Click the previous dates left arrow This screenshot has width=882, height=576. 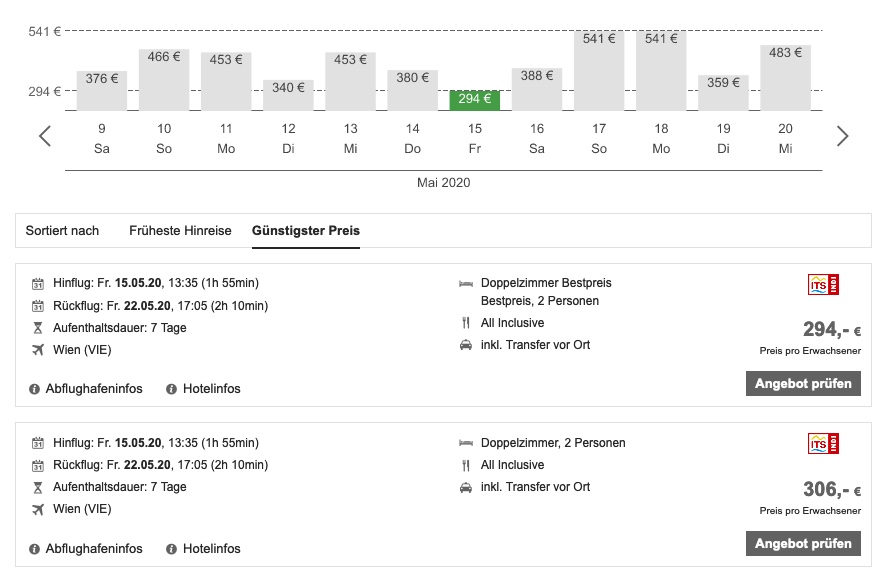(45, 136)
